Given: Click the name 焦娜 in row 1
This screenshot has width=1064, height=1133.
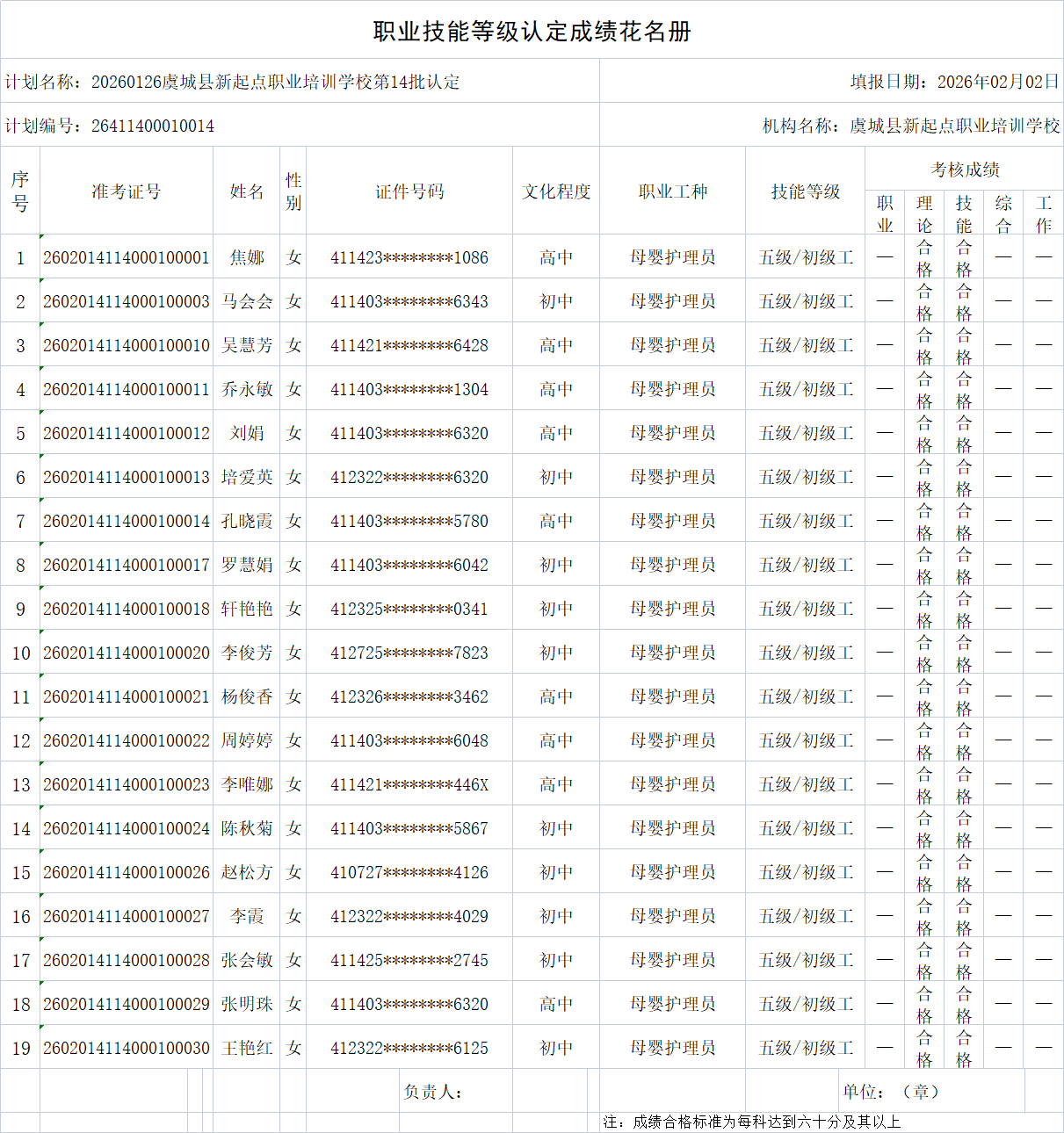Looking at the screenshot, I should click(x=246, y=256).
